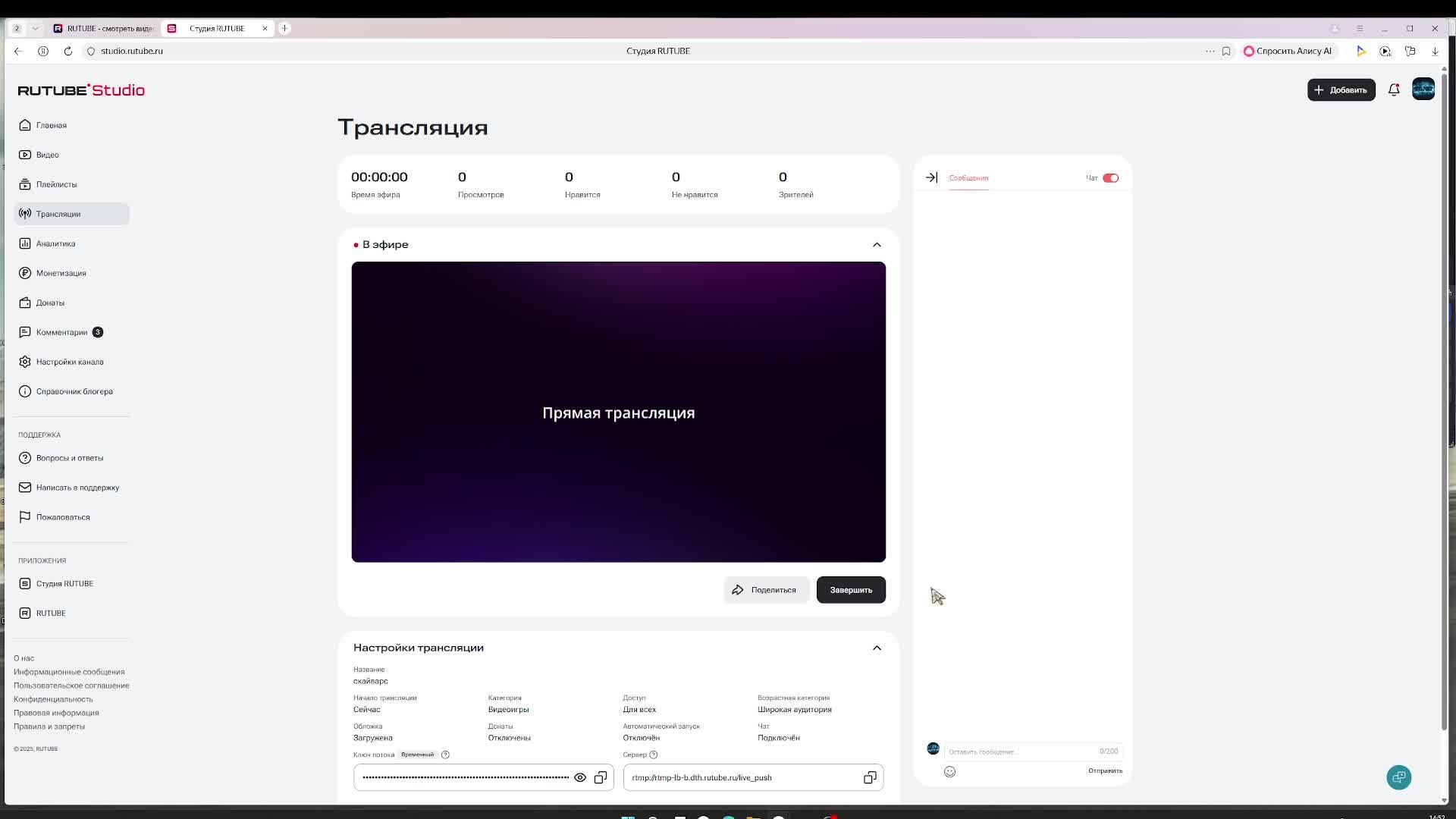Open the emoji picker in chat

[x=949, y=771]
